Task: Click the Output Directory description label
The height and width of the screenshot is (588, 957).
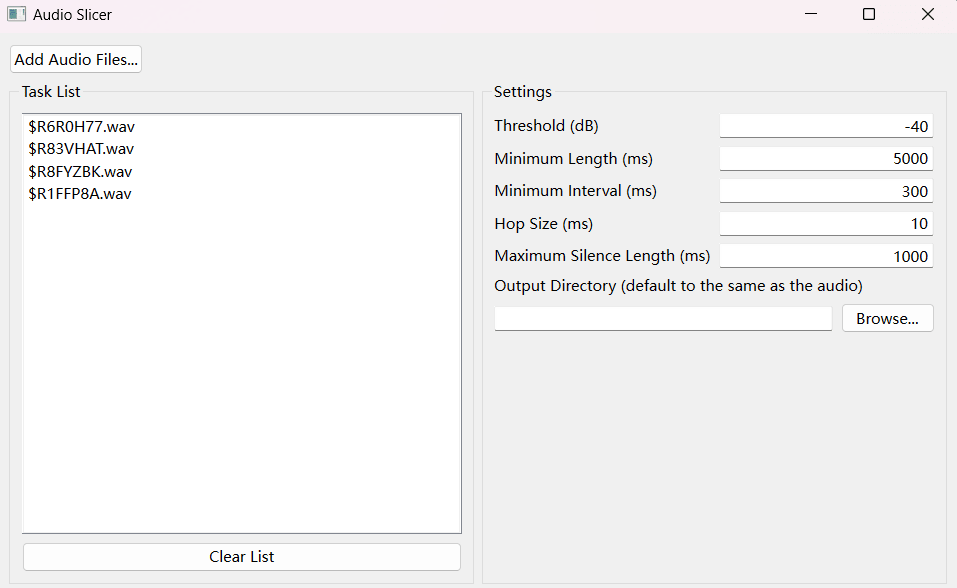Action: tap(678, 286)
